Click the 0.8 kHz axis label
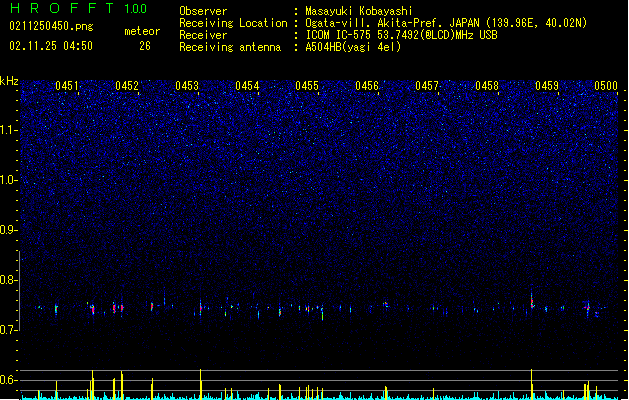The width and height of the screenshot is (629, 400). coord(8,280)
